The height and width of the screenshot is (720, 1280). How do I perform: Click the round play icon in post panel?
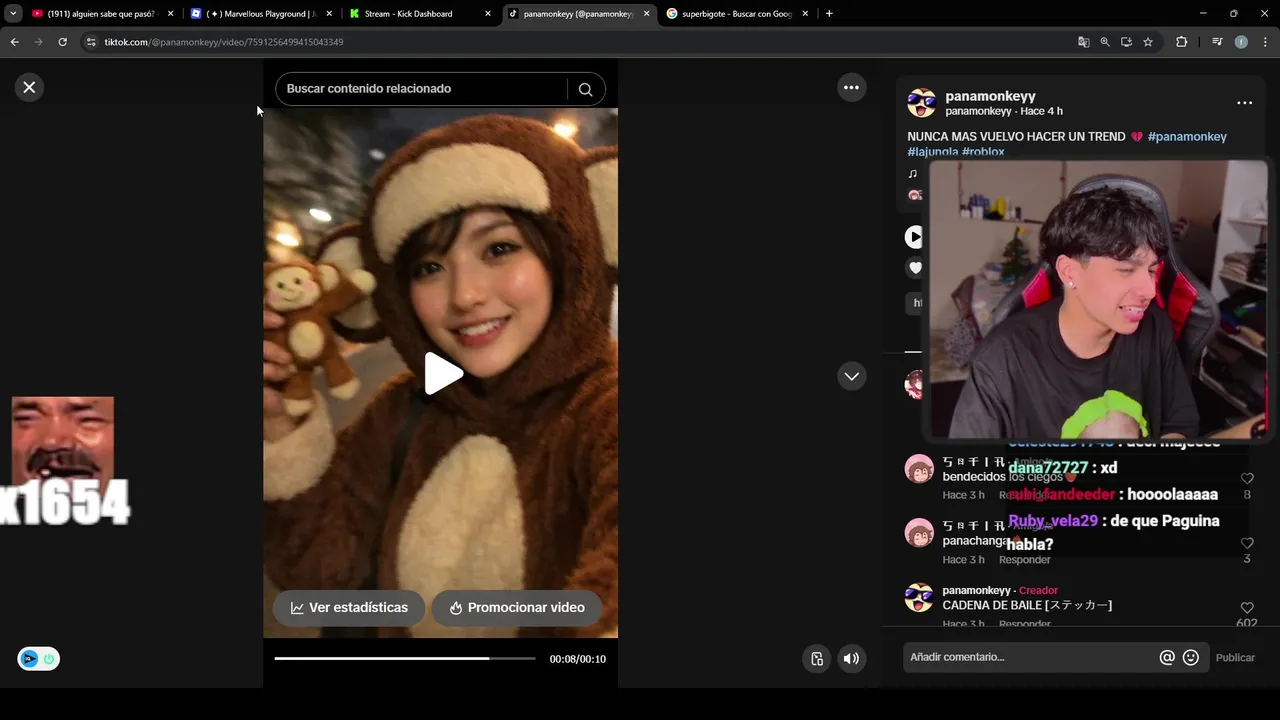point(914,237)
